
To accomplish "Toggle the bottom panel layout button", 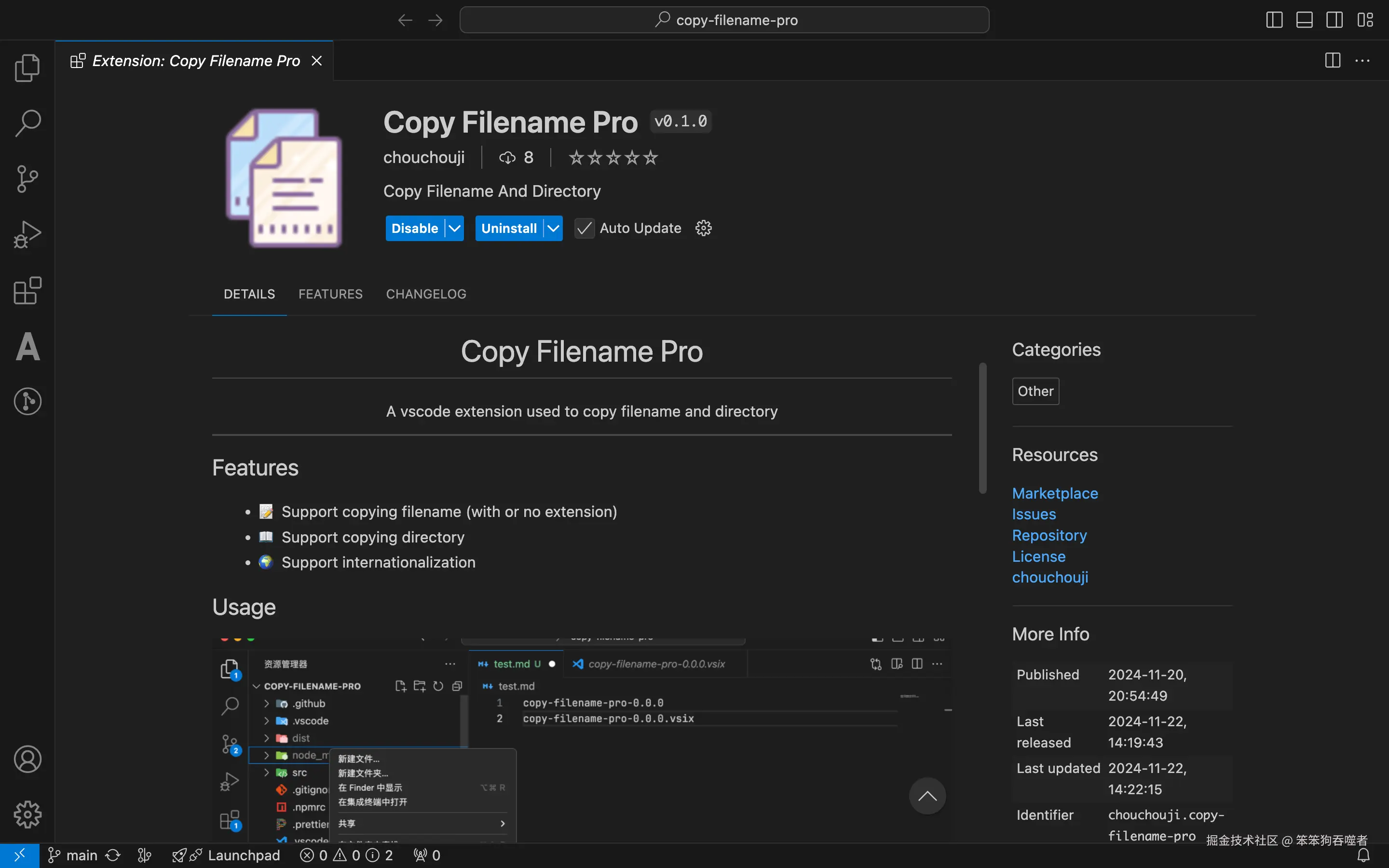I will [x=1304, y=20].
